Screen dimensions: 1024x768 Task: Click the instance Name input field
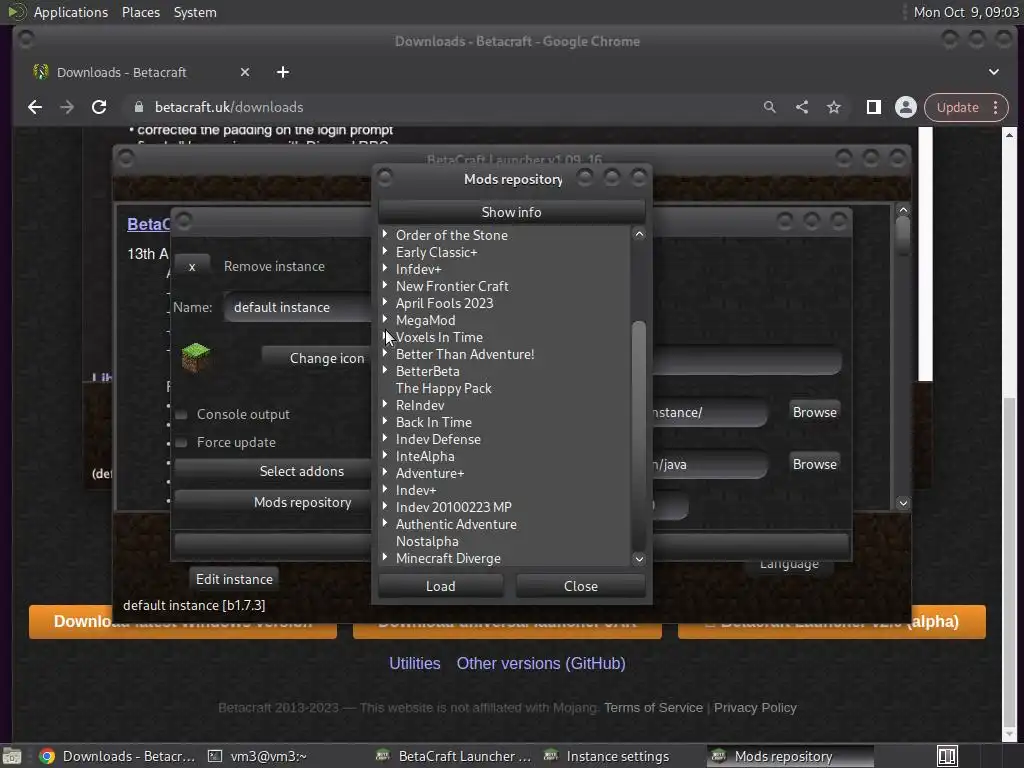point(298,308)
